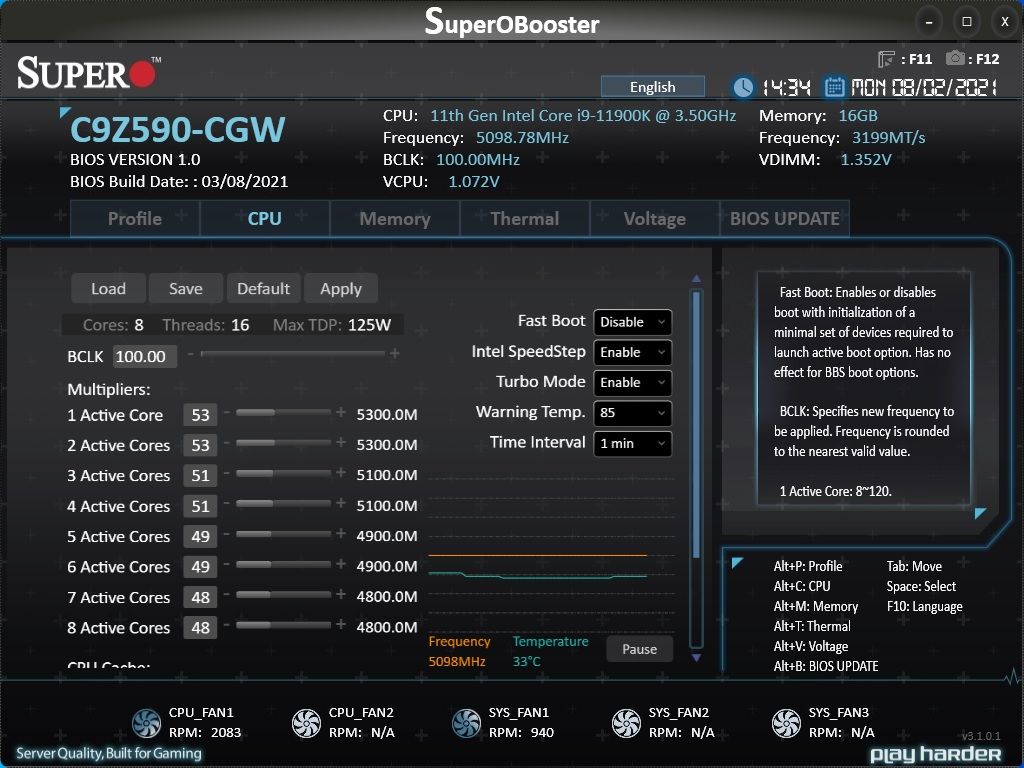Screen dimensions: 1024x768
Task: Click the 1 Active Core multiplier field
Action: [200, 415]
